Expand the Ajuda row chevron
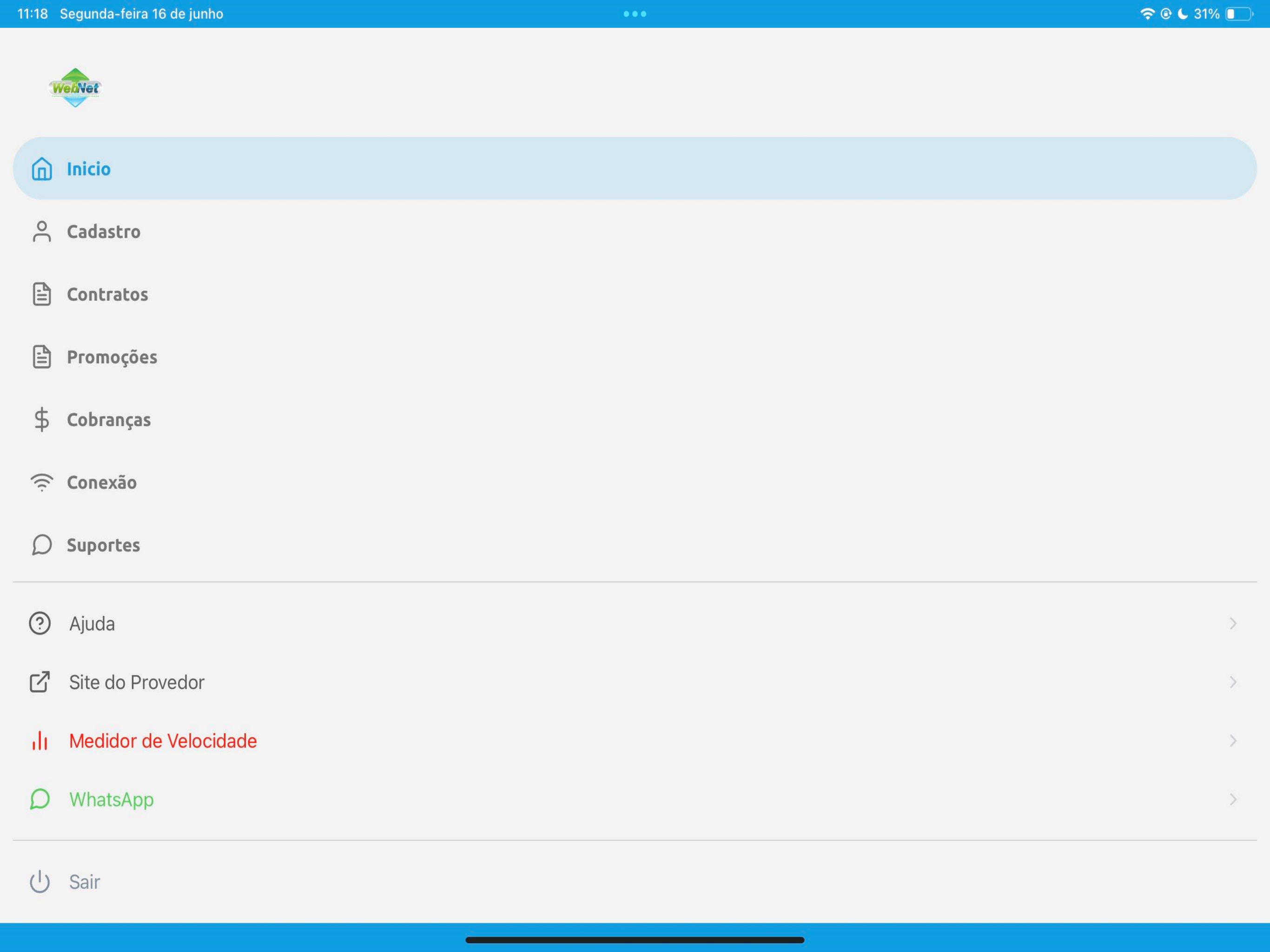 (x=1233, y=623)
